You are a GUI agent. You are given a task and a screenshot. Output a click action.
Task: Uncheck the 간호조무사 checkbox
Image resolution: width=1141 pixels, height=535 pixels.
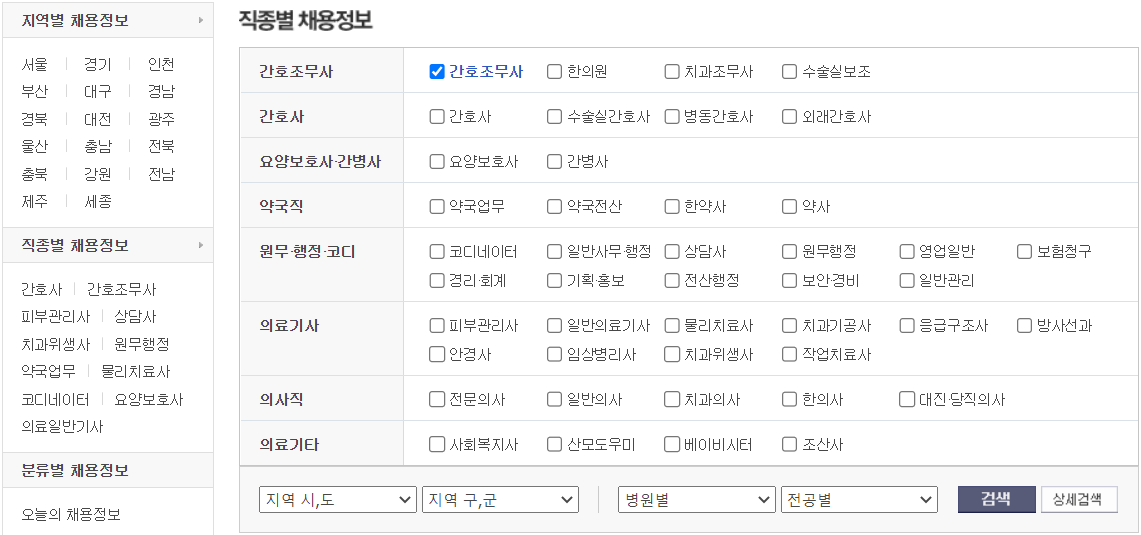(x=437, y=71)
